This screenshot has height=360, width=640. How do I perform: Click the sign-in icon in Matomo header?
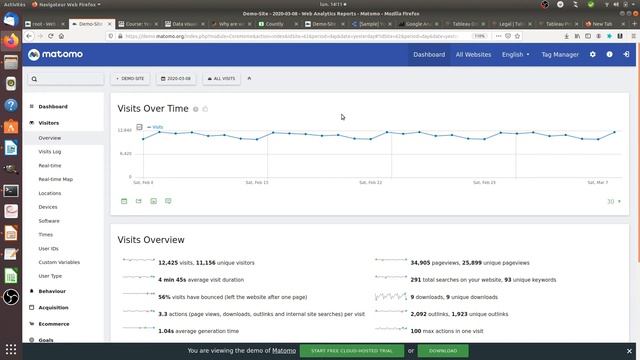[626, 54]
